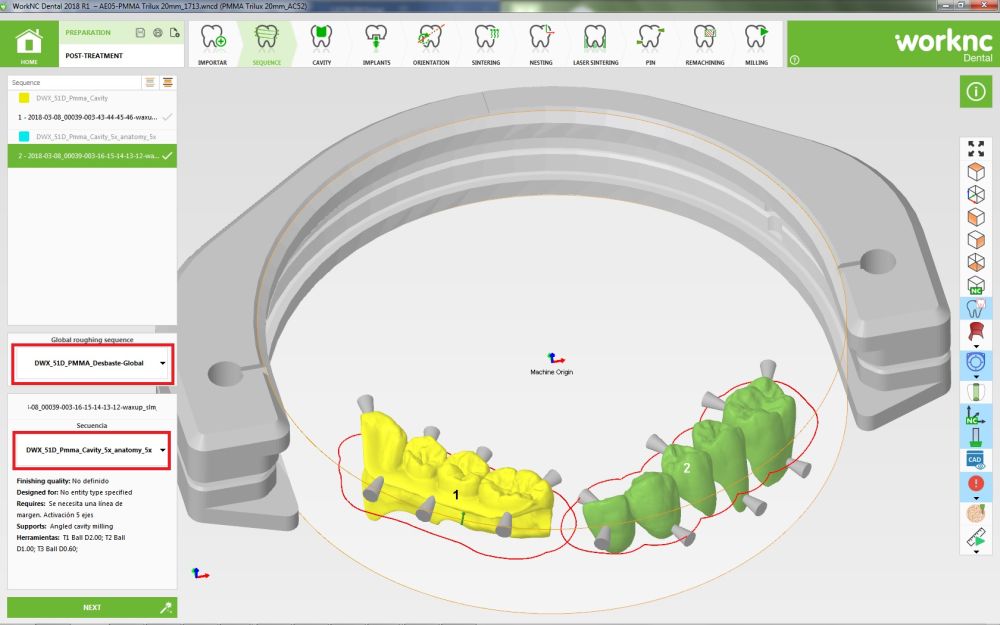Toggle the red fixture display icon
The image size is (1000, 625).
[976, 332]
